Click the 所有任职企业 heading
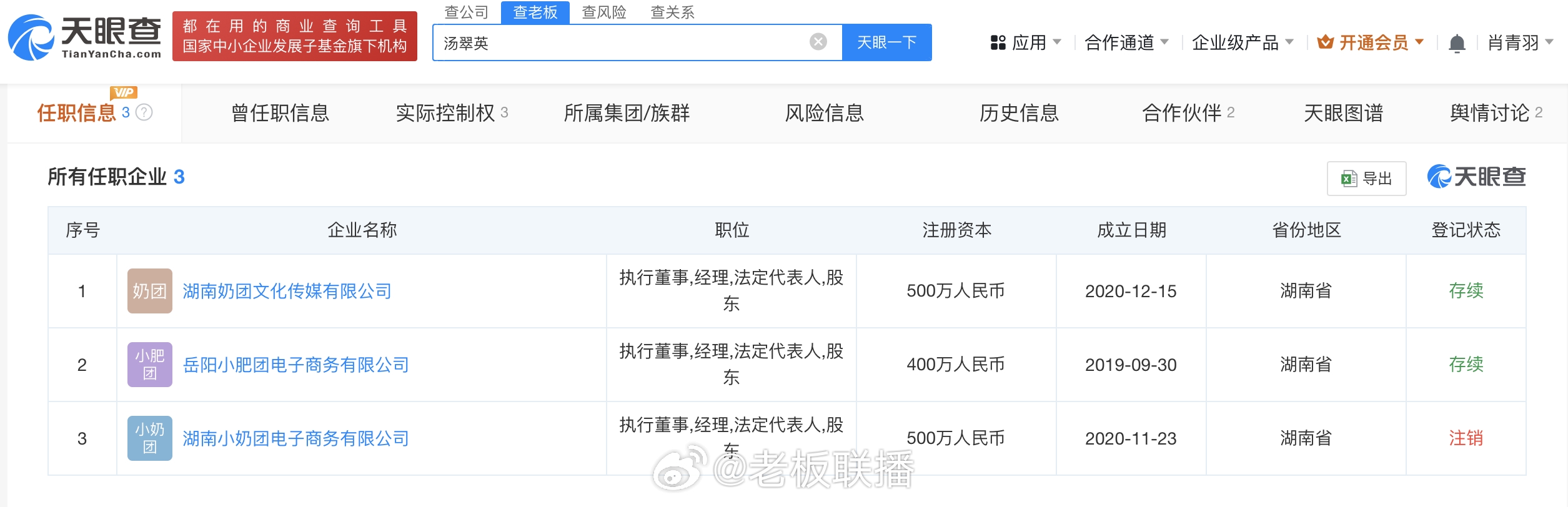Image resolution: width=1568 pixels, height=507 pixels. [x=107, y=177]
